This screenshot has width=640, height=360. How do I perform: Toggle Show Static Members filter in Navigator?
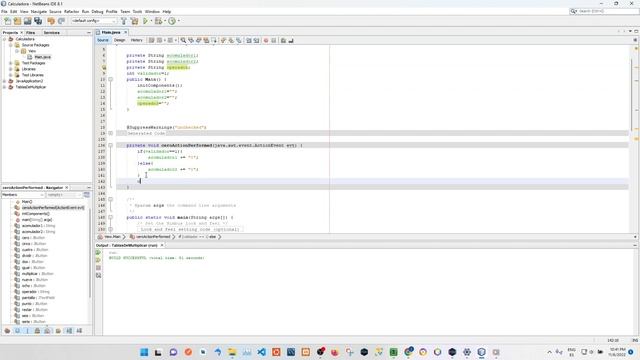click(27, 331)
